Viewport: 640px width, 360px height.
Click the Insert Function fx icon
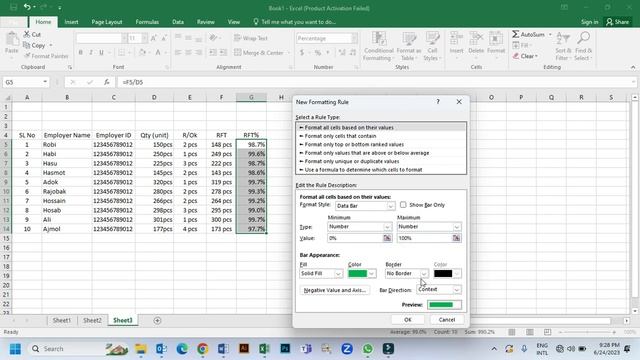pyautogui.click(x=107, y=82)
